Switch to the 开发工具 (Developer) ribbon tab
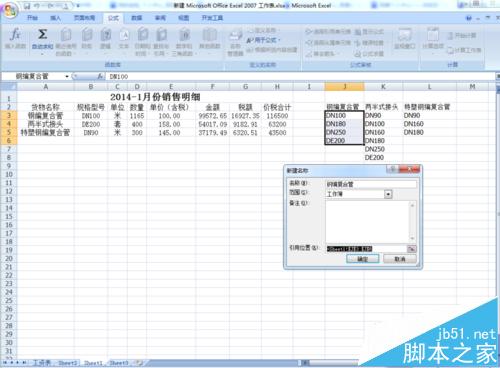 [212, 18]
